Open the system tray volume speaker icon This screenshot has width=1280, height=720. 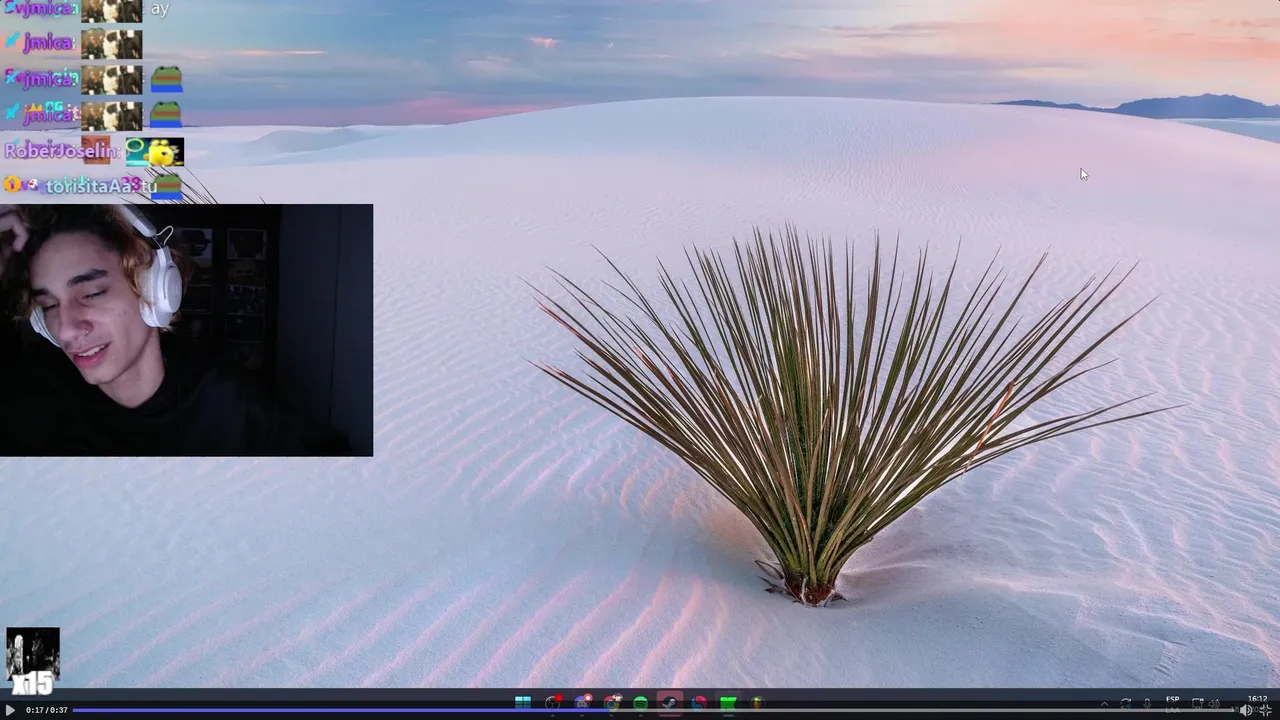(1214, 704)
